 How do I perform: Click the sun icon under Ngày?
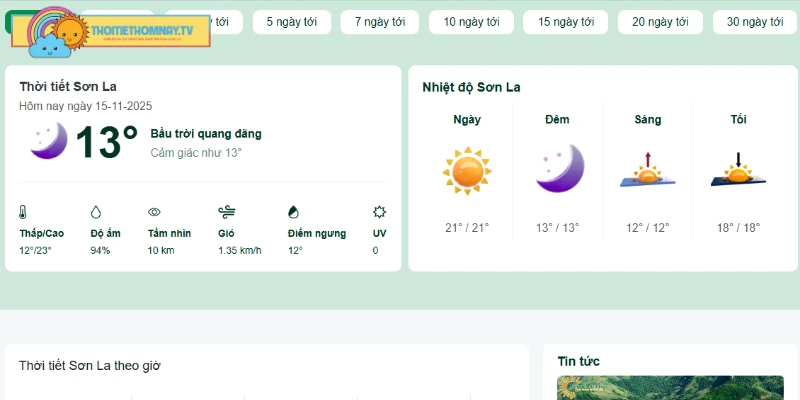(467, 171)
